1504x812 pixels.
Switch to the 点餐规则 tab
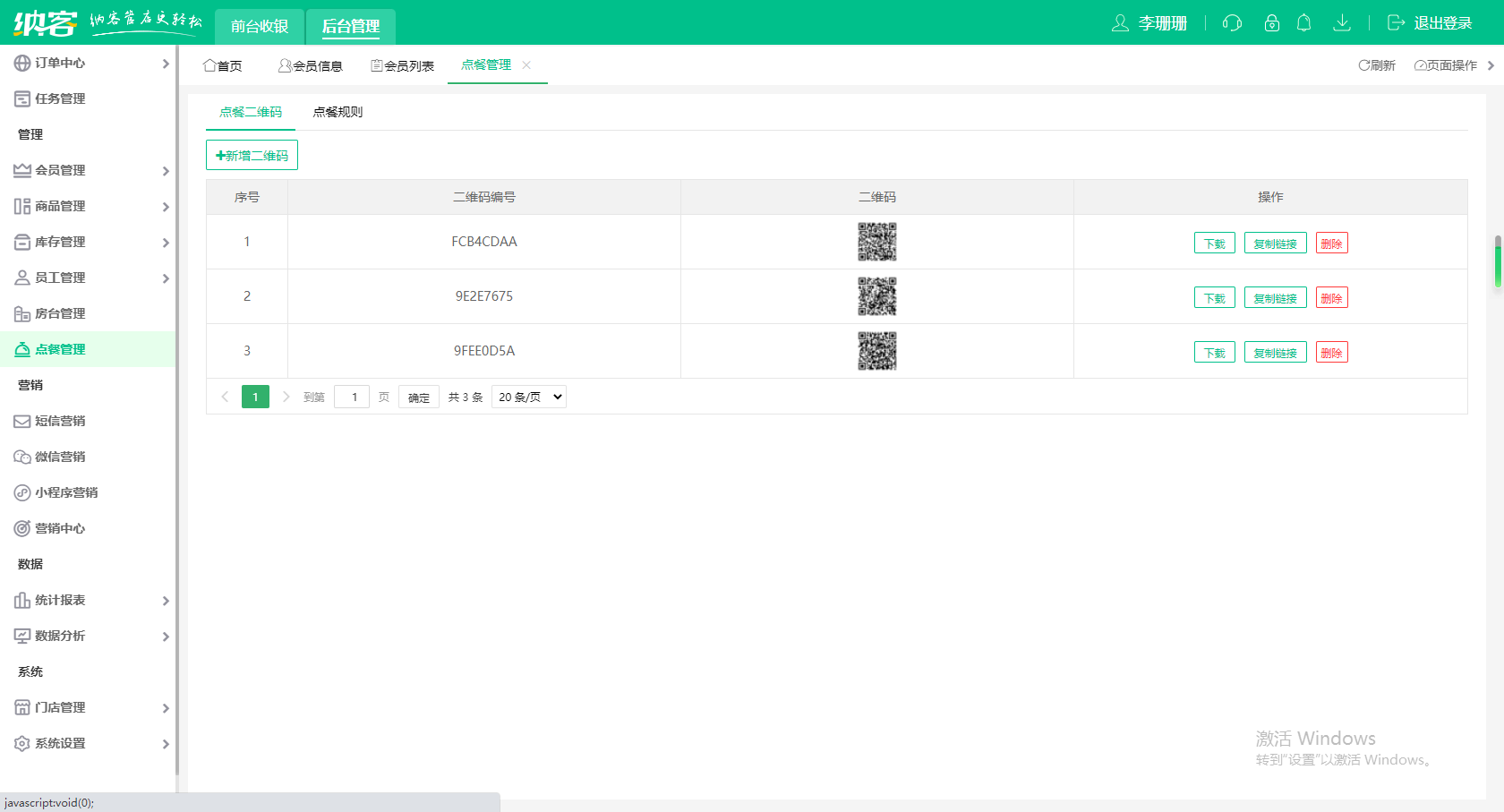(338, 112)
